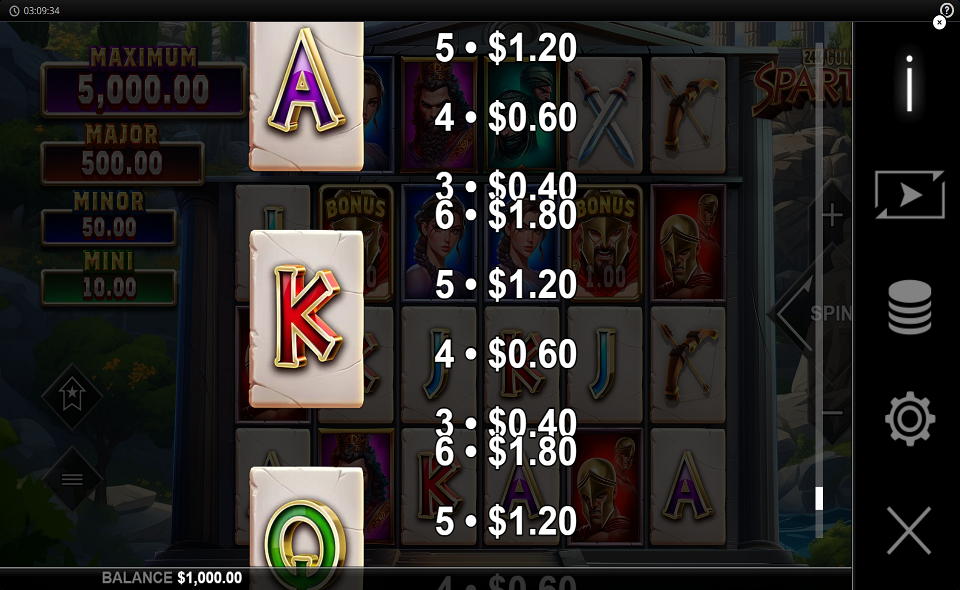Click the help question mark icon
Image resolution: width=960 pixels, height=590 pixels.
(x=947, y=9)
